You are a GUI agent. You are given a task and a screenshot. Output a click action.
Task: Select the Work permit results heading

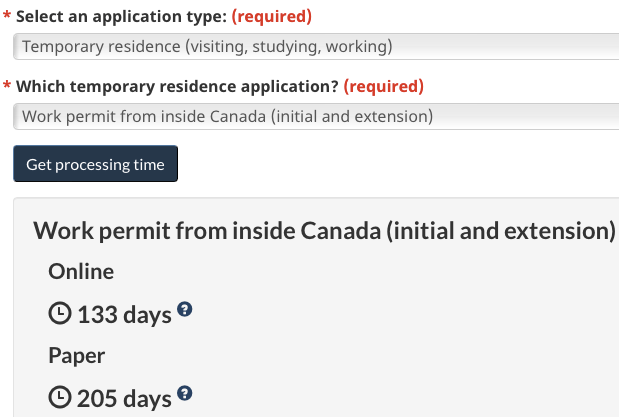coord(324,230)
